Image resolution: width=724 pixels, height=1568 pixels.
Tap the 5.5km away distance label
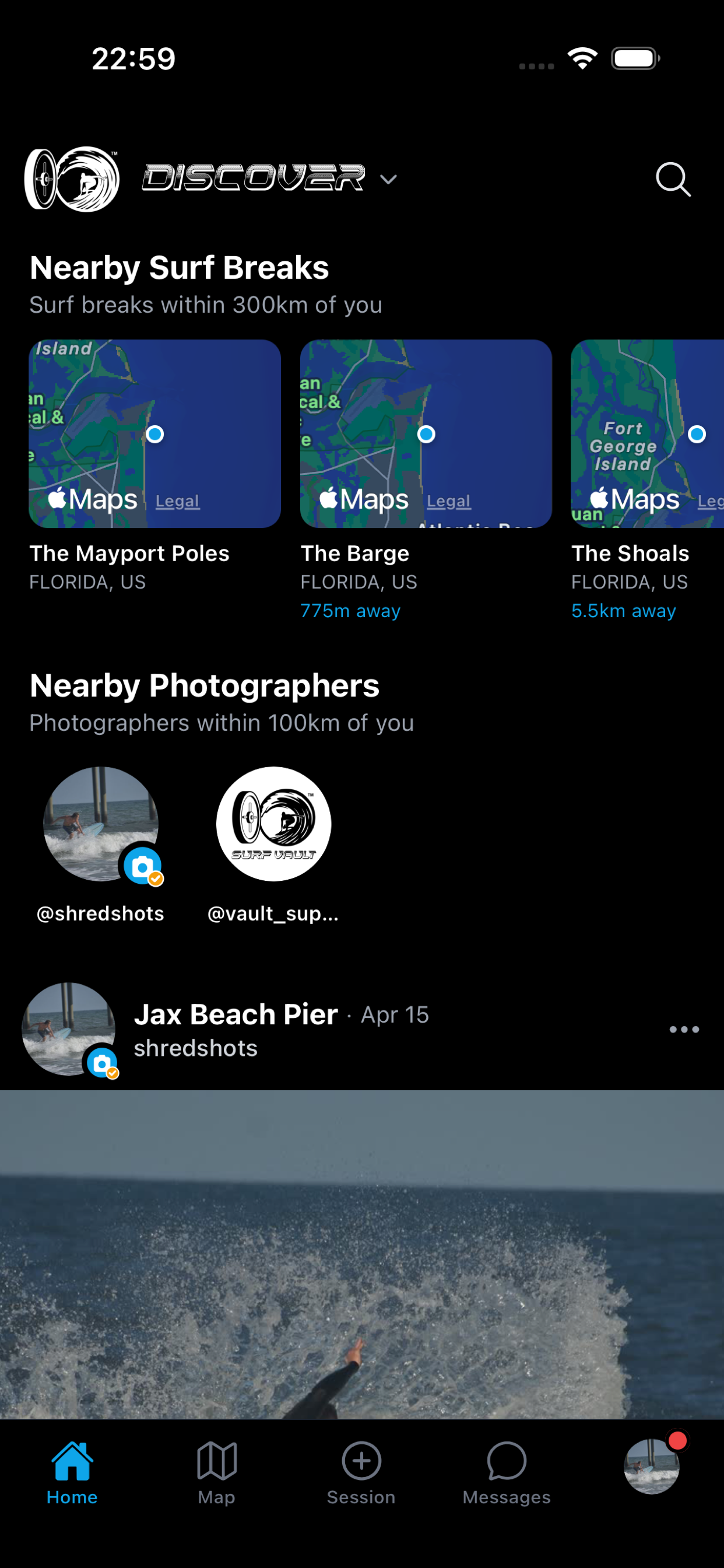tap(624, 611)
